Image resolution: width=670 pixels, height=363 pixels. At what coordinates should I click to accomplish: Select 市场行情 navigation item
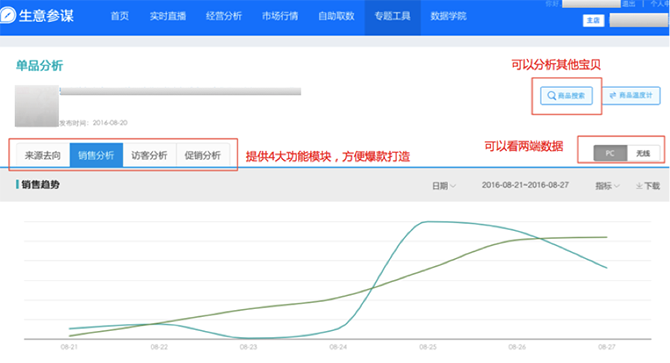click(280, 16)
